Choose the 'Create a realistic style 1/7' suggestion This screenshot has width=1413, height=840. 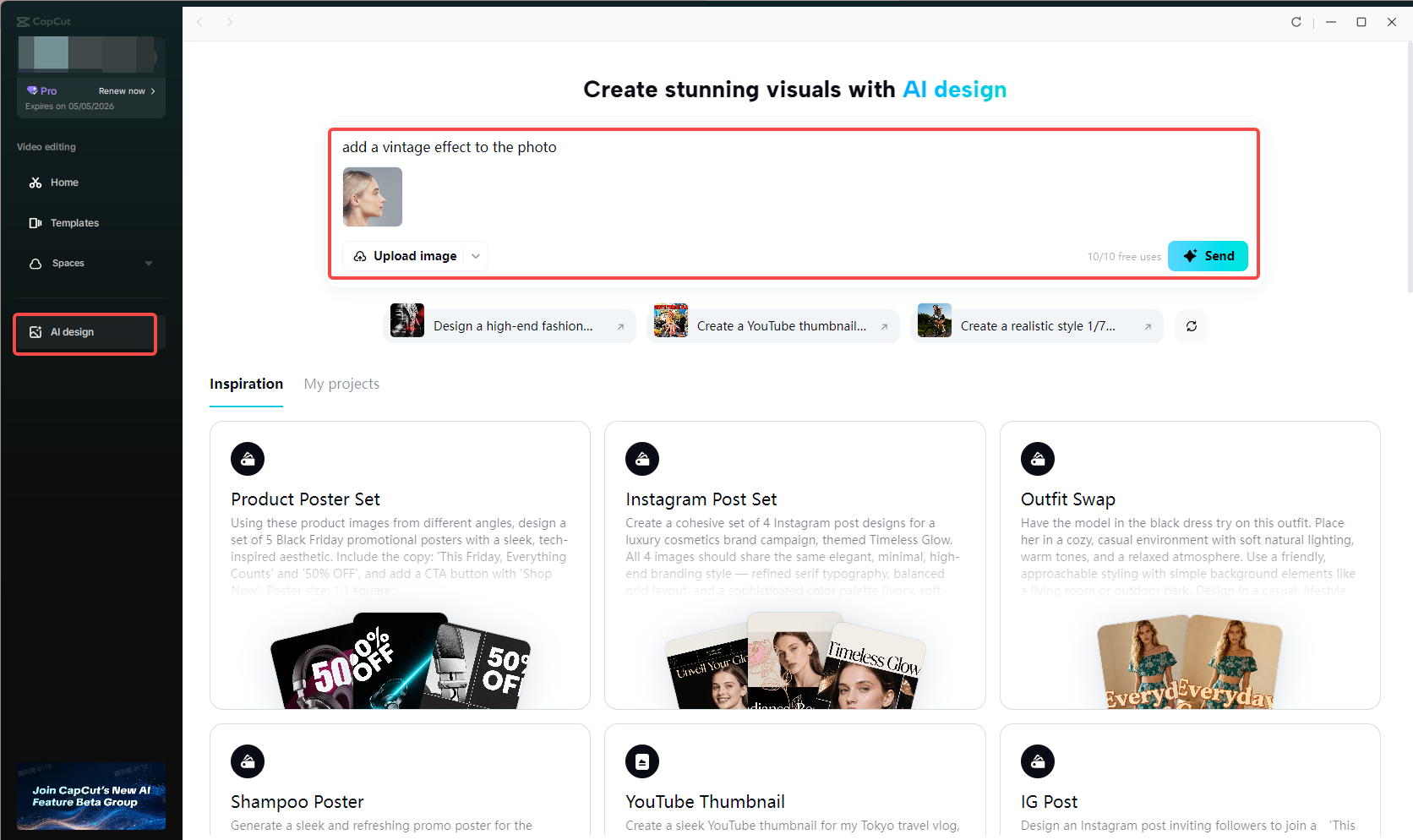click(1036, 326)
